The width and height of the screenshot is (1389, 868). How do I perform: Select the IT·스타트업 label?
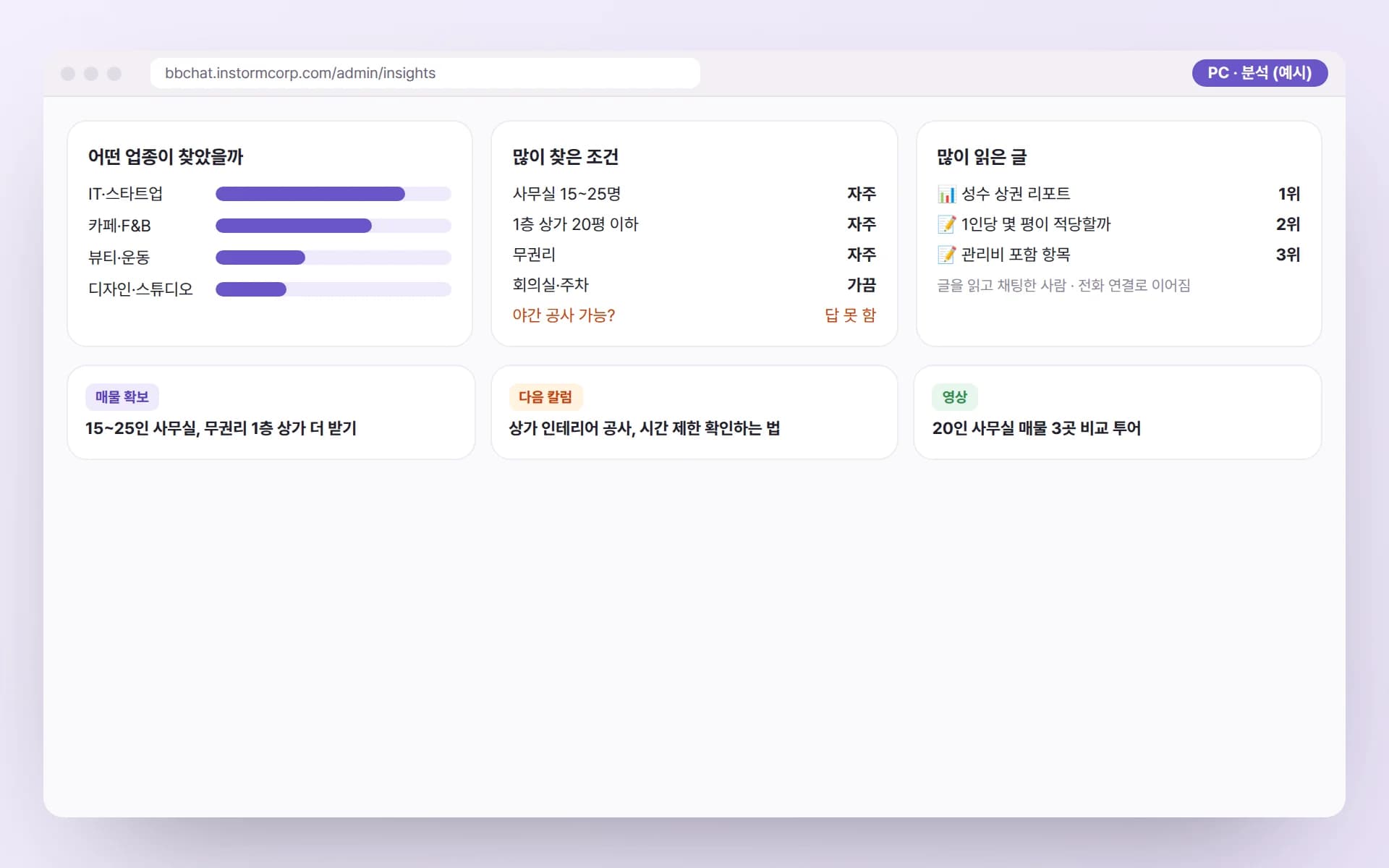(x=125, y=194)
